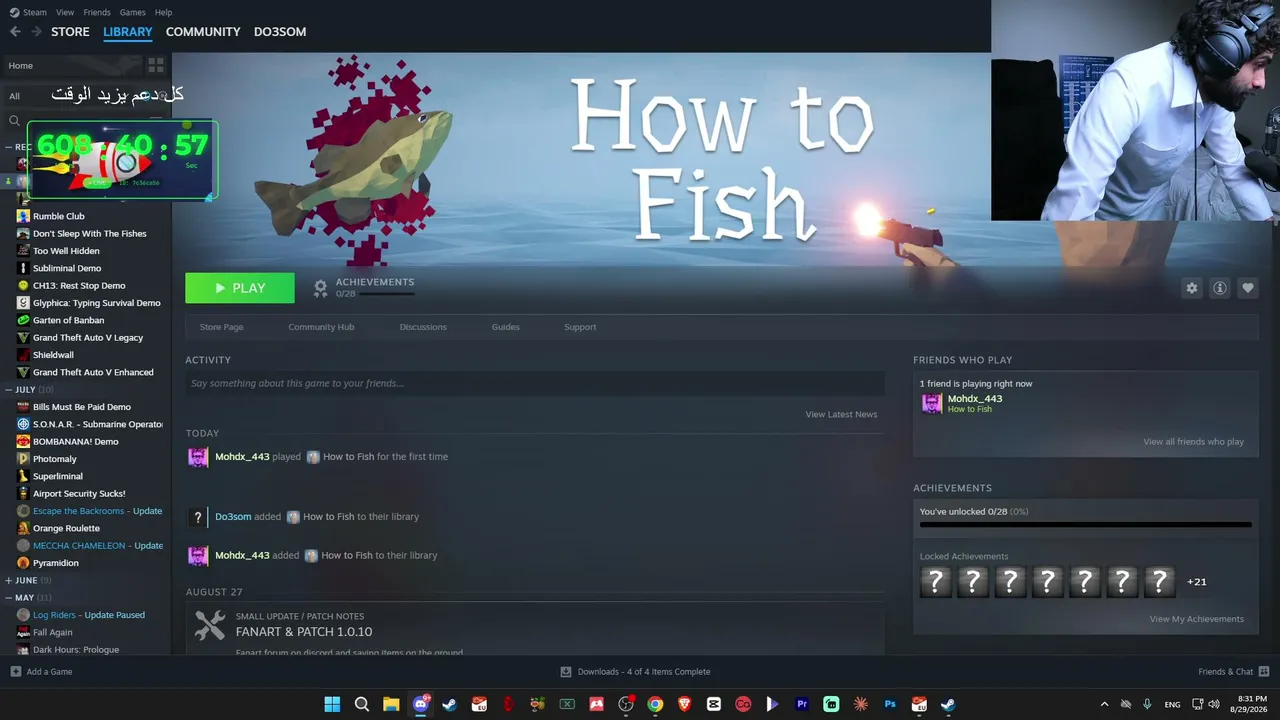Switch to the LIBRARY tab

[128, 32]
